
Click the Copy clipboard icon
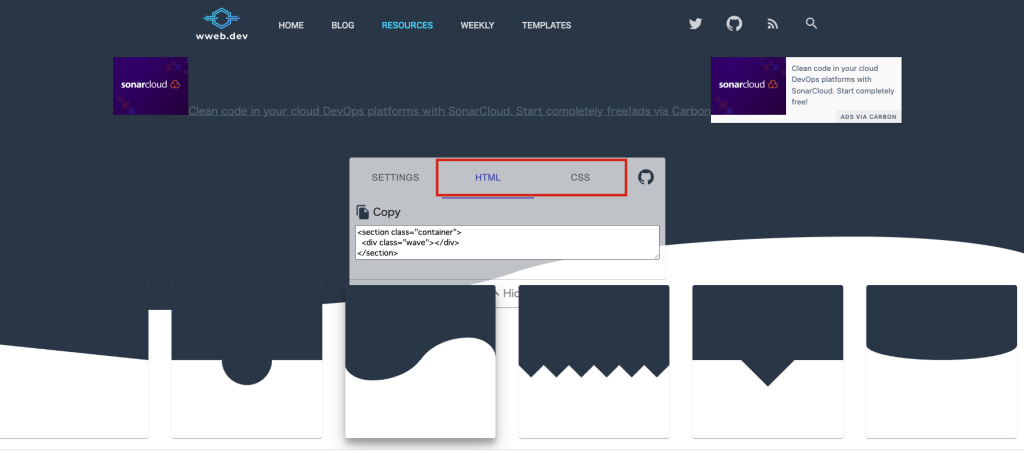(362, 212)
